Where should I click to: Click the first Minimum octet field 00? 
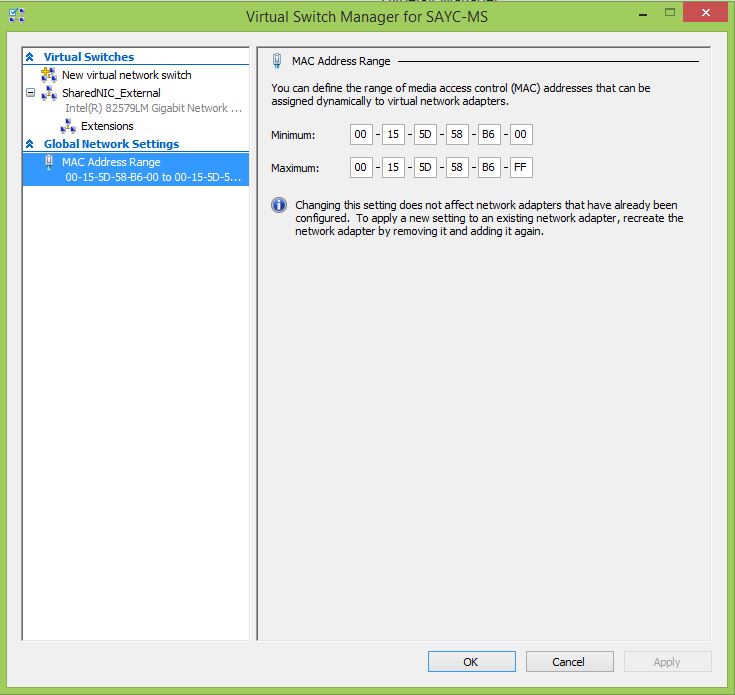(361, 135)
